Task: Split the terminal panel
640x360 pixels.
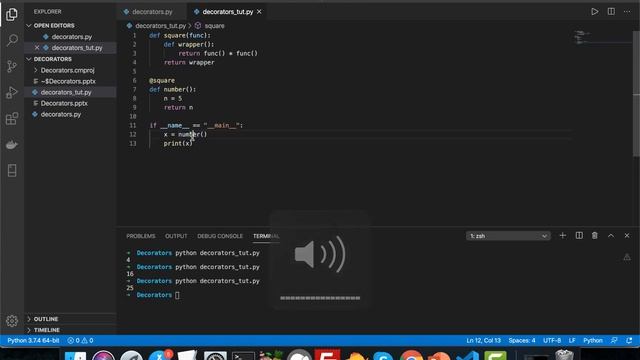Action: point(579,236)
